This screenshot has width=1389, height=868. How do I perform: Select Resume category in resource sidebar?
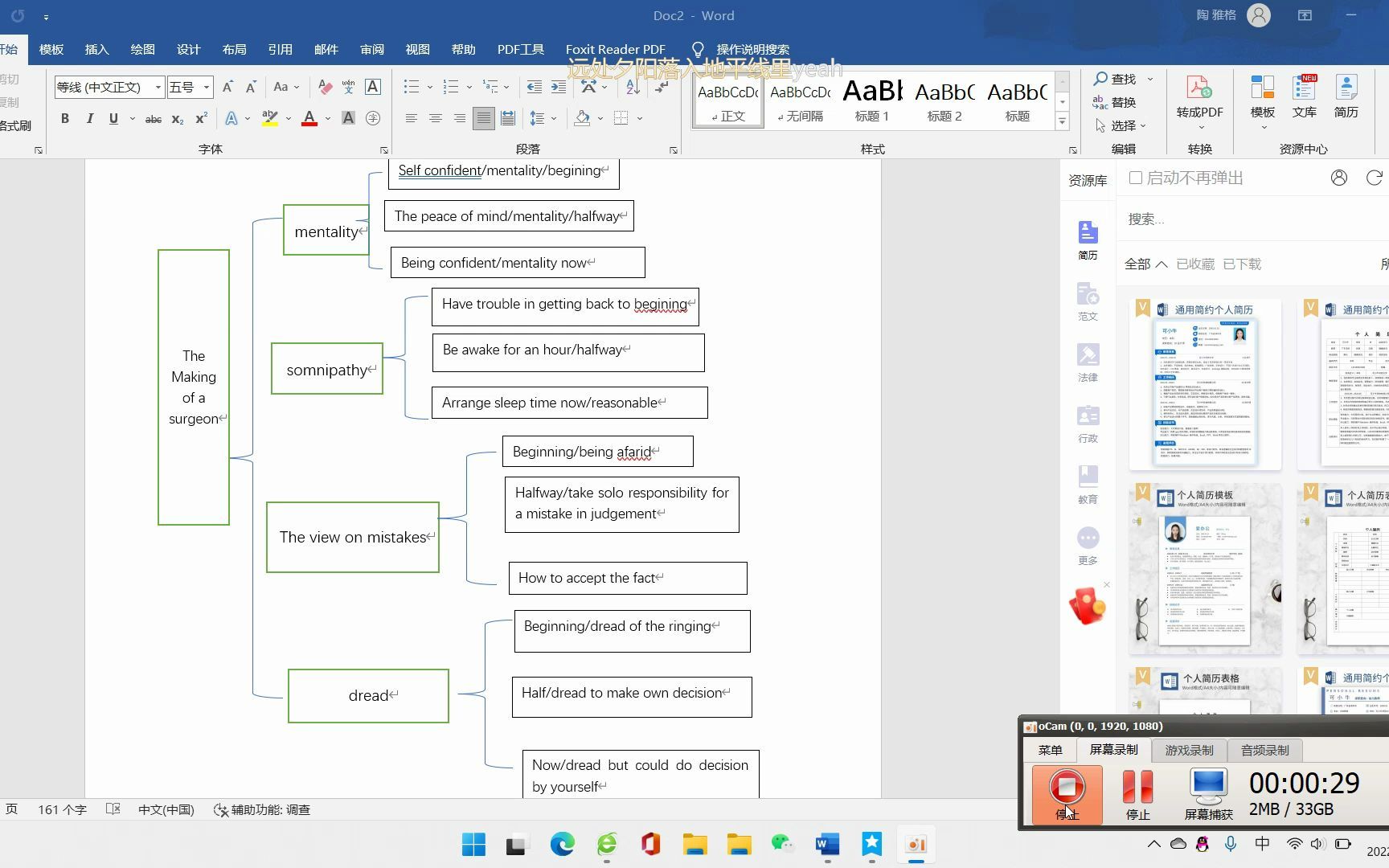(x=1088, y=240)
